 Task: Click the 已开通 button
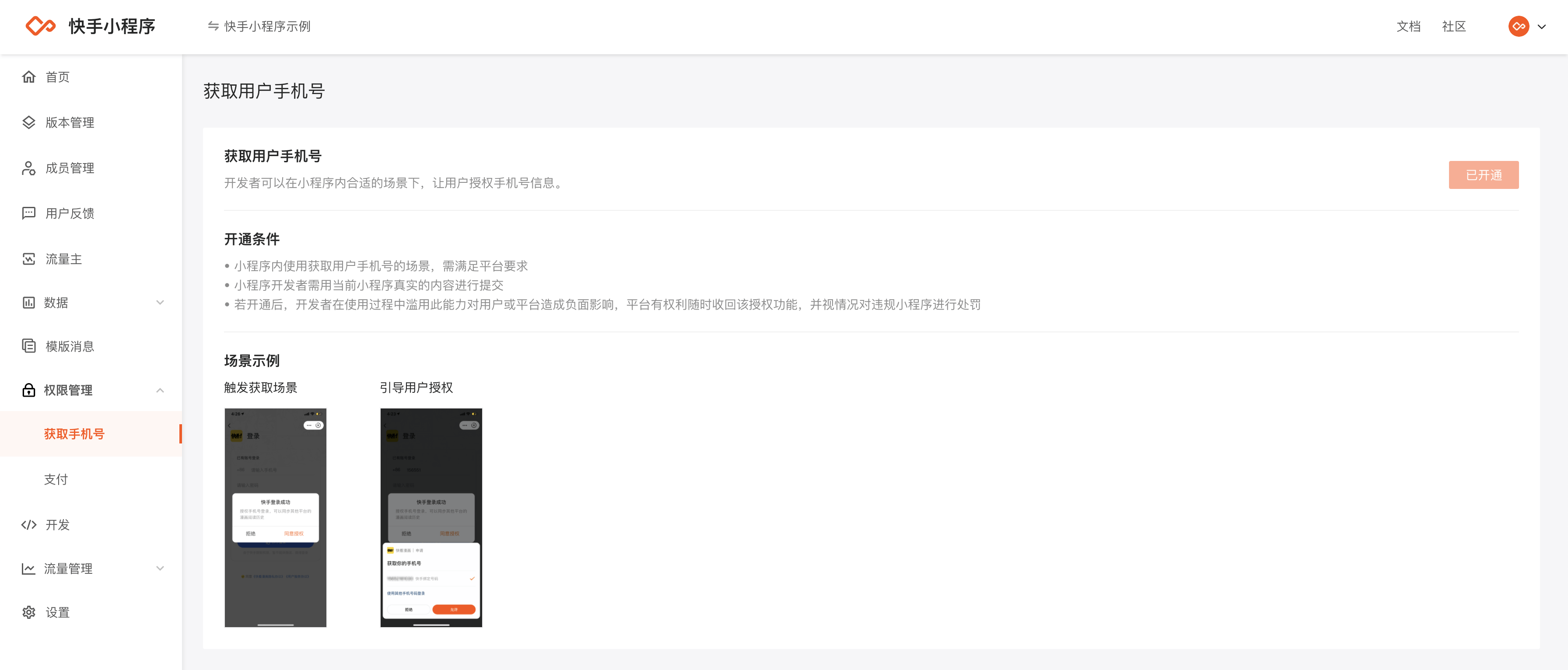tap(1484, 174)
